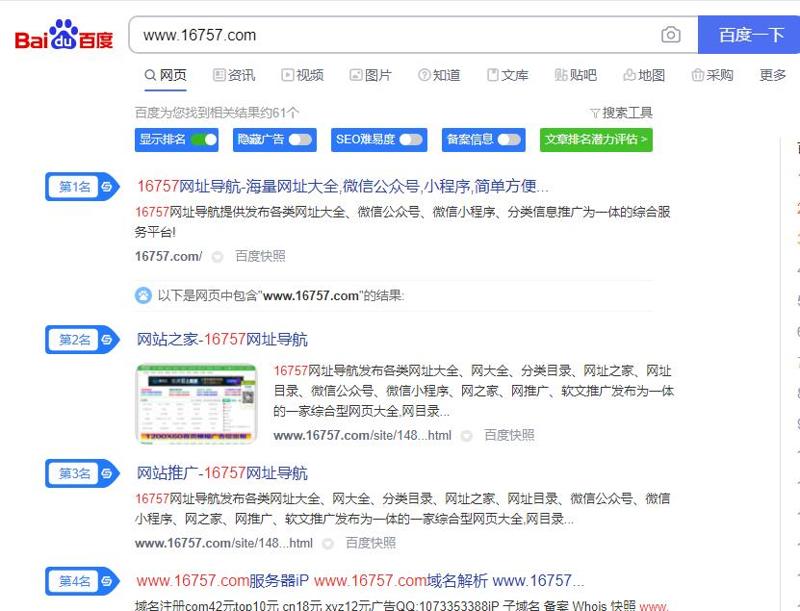Click the website thumbnail in second result
The width and height of the screenshot is (800, 611).
pos(196,403)
